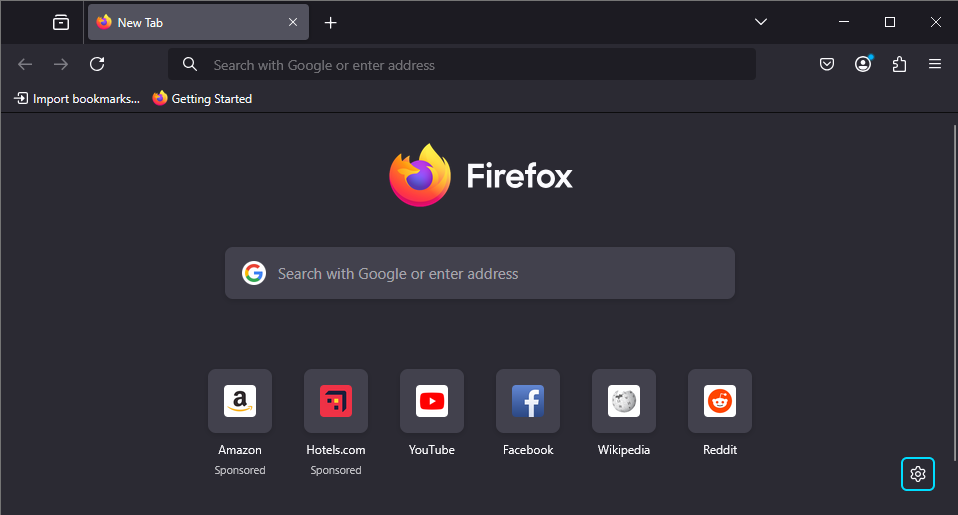Click the Sponsored label under Amazon

pos(240,470)
